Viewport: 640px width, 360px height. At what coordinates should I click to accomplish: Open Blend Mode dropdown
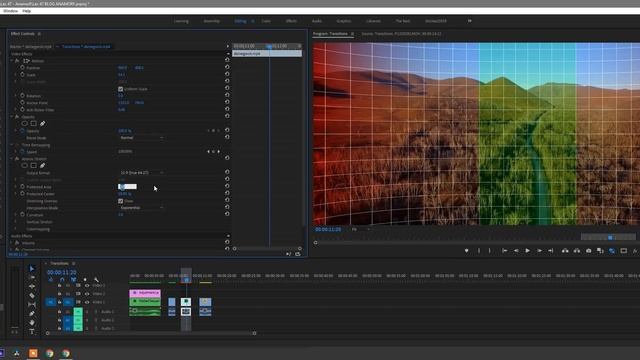point(141,138)
